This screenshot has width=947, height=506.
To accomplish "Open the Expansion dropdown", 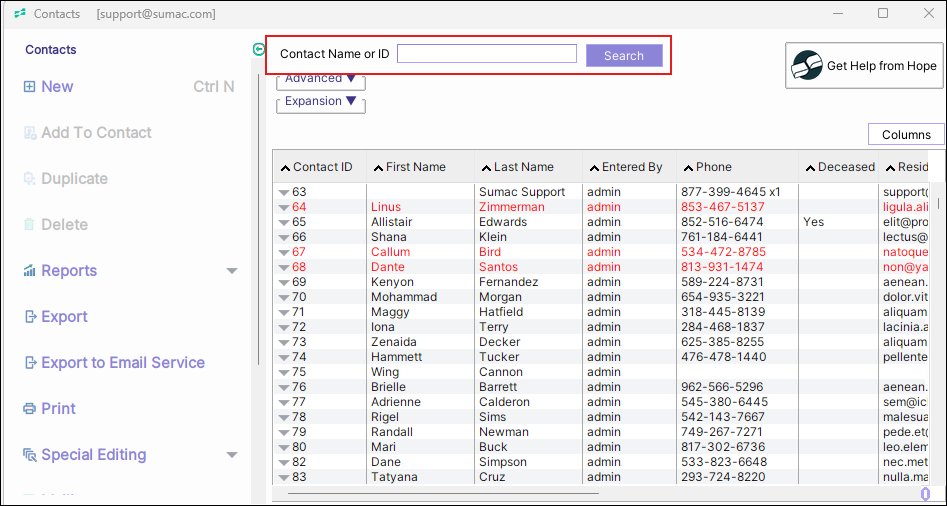I will point(320,102).
